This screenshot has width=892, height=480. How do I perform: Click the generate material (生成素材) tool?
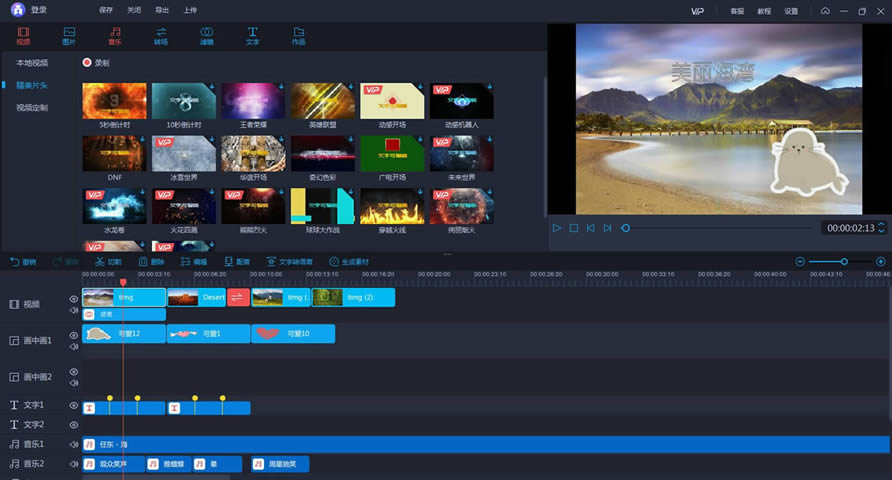[x=349, y=262]
